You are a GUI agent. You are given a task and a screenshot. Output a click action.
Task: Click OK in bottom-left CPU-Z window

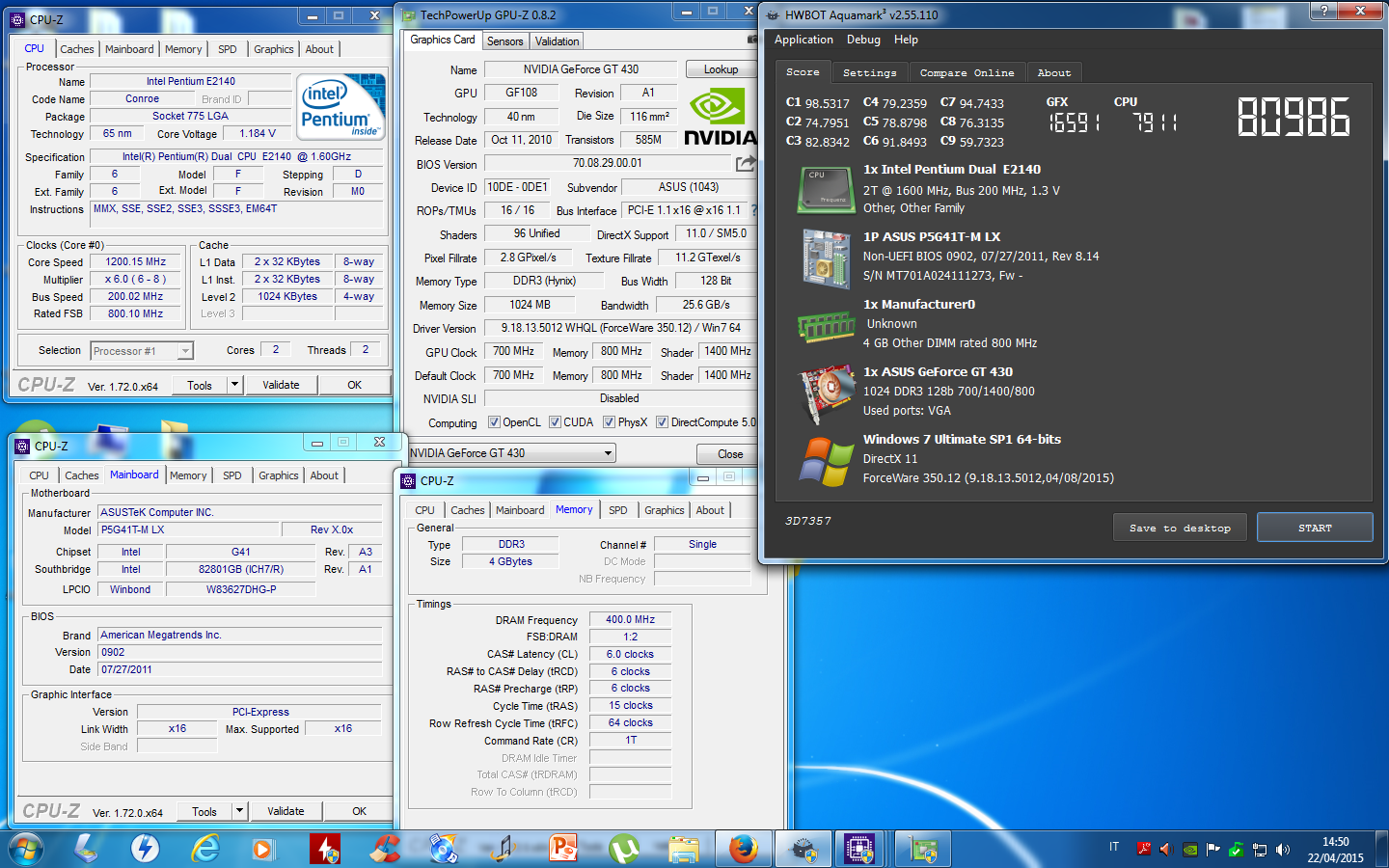[359, 812]
